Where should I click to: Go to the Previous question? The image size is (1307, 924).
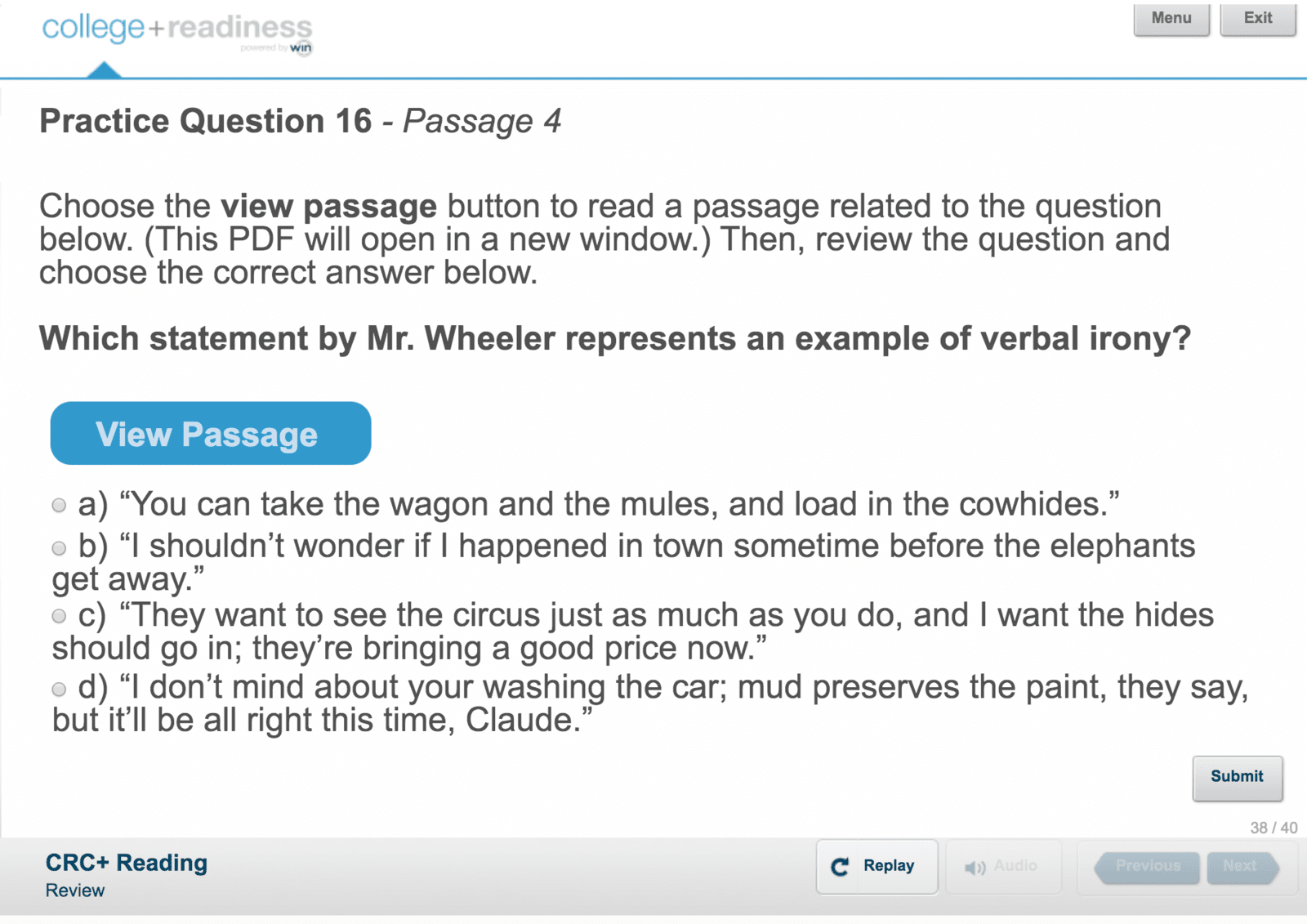click(1148, 867)
